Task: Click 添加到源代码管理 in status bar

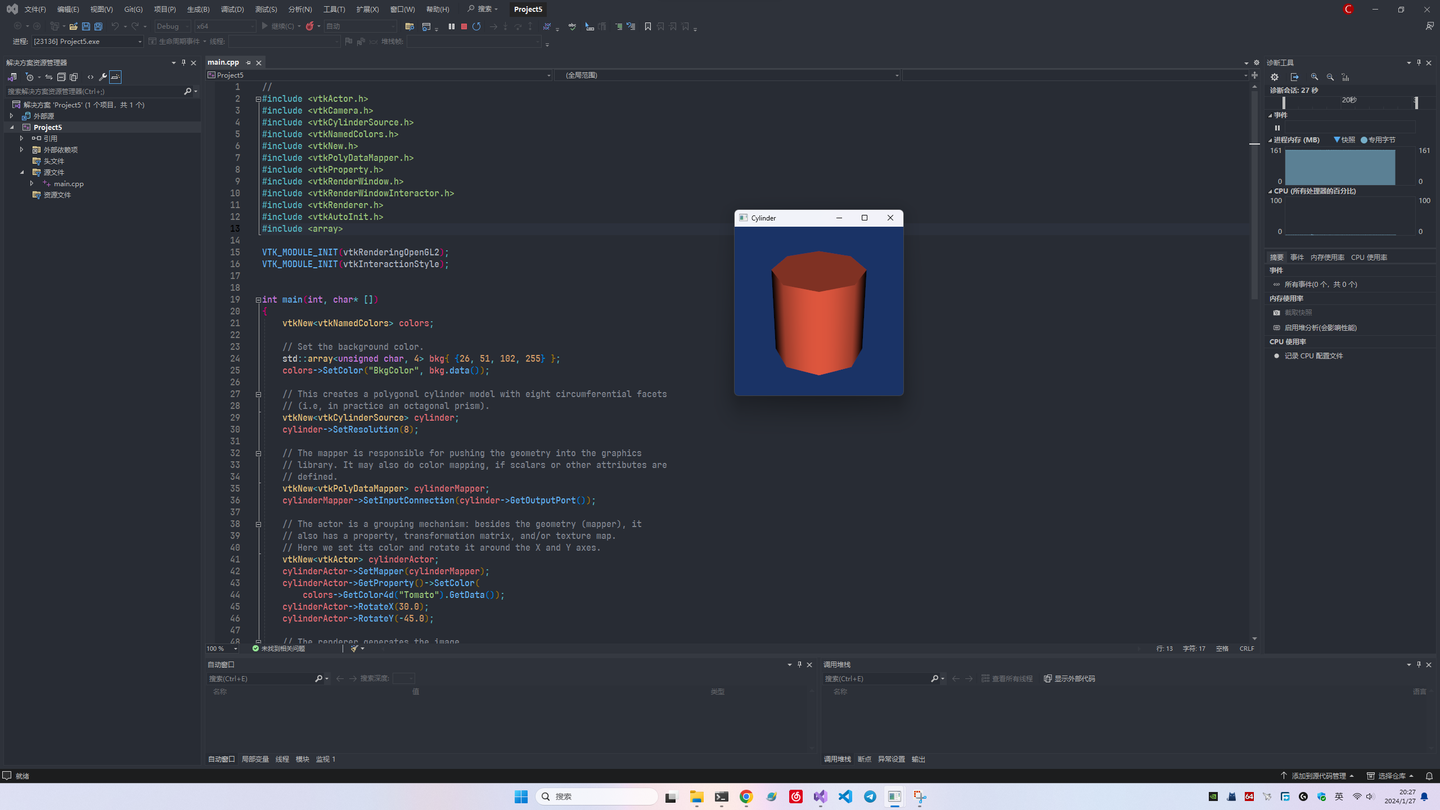Action: [x=1321, y=776]
